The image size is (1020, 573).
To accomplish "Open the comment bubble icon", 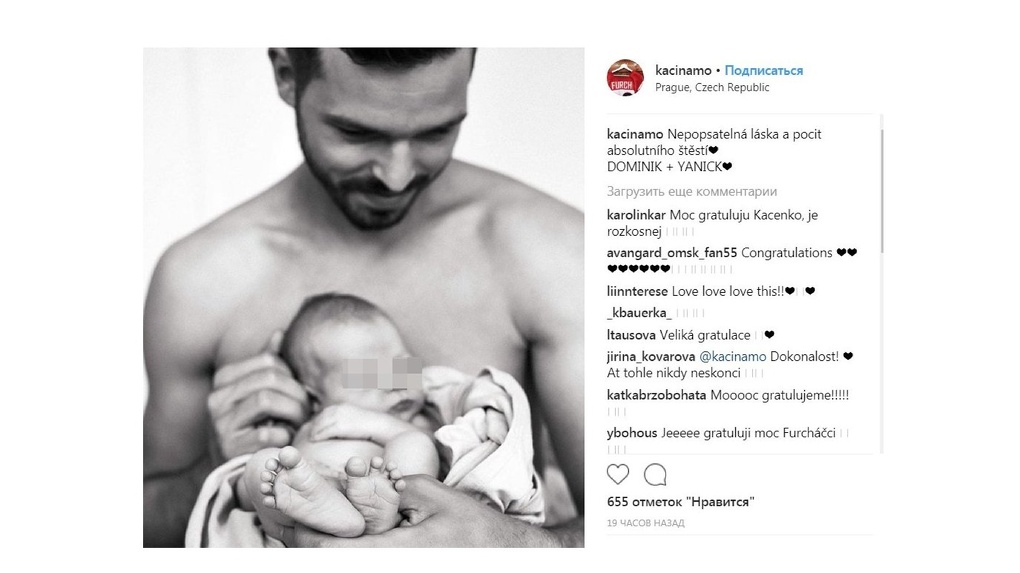I will tap(655, 475).
